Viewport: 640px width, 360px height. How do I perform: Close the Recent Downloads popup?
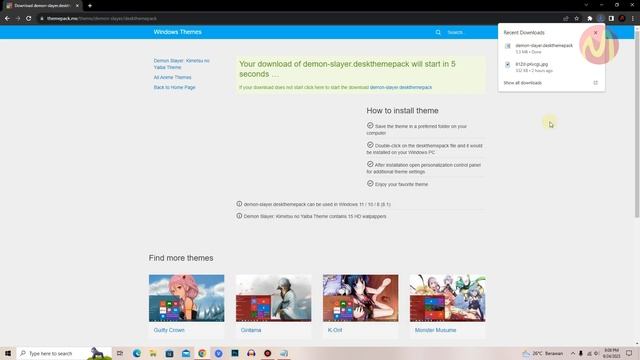pos(596,33)
